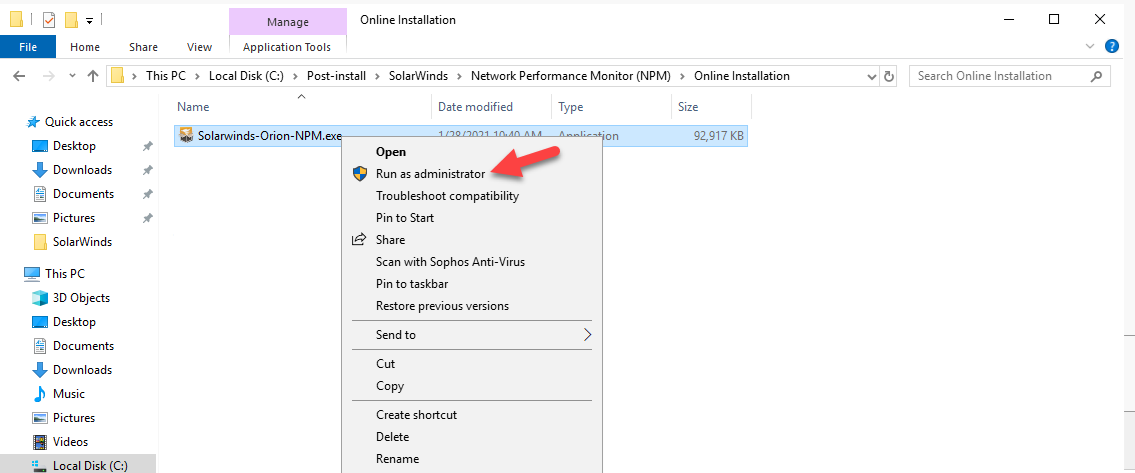
Task: Click the Run as administrator shield icon
Action: click(x=360, y=174)
